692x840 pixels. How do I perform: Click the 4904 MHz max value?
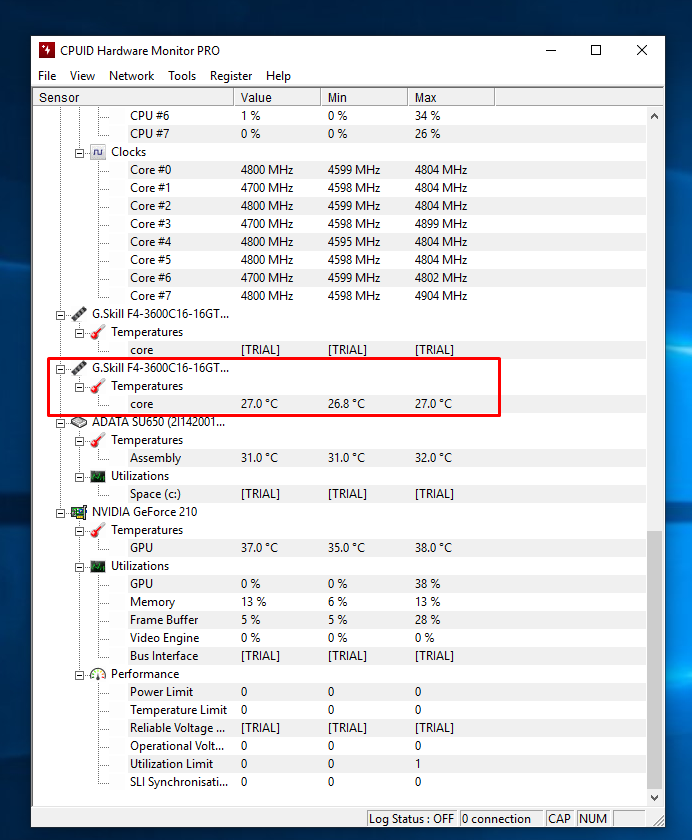(x=441, y=296)
